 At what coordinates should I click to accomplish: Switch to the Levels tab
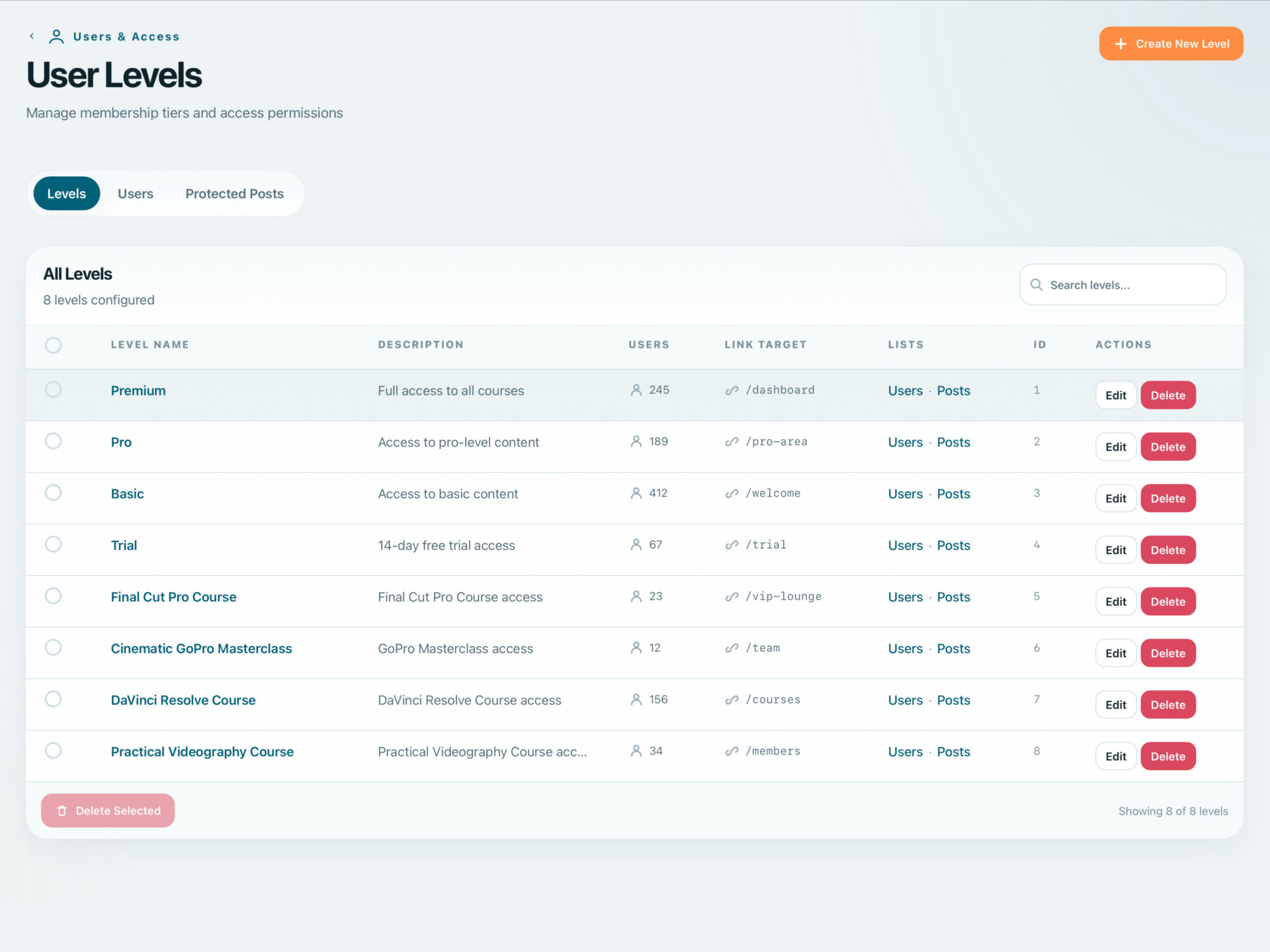tap(67, 194)
